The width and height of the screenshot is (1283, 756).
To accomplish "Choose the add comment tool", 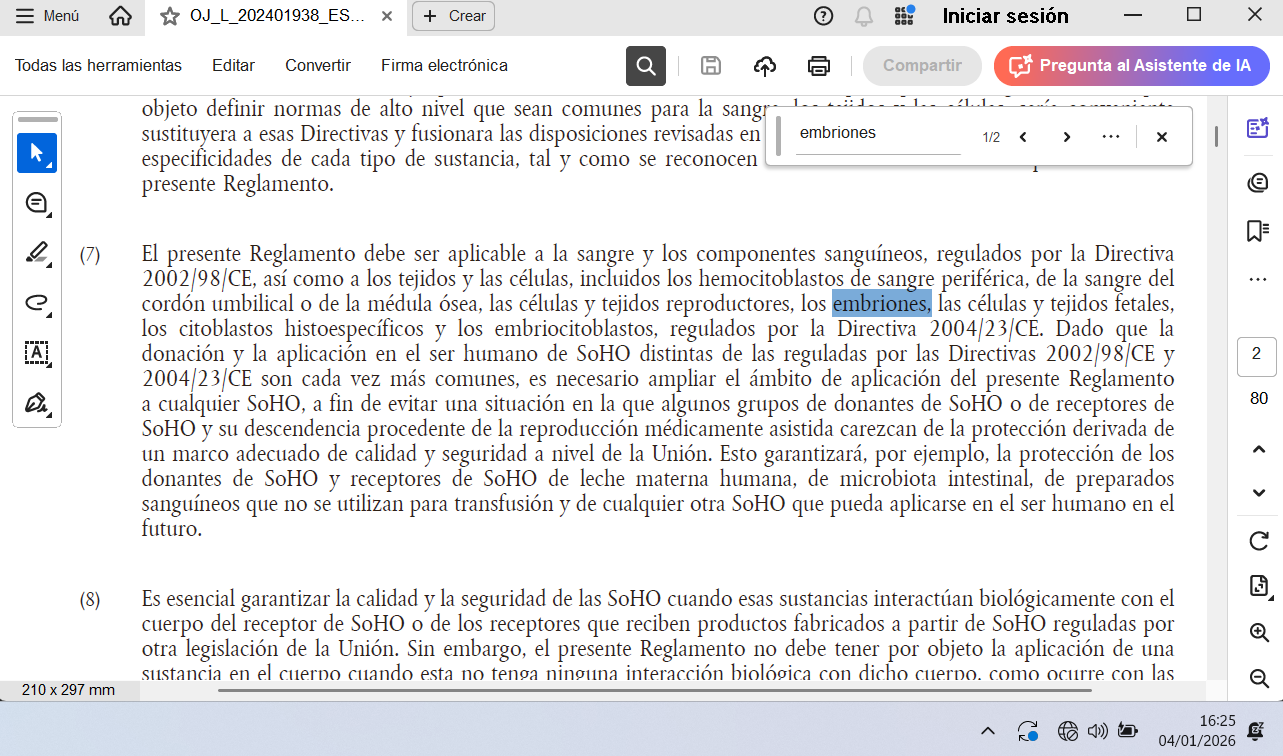I will point(37,203).
